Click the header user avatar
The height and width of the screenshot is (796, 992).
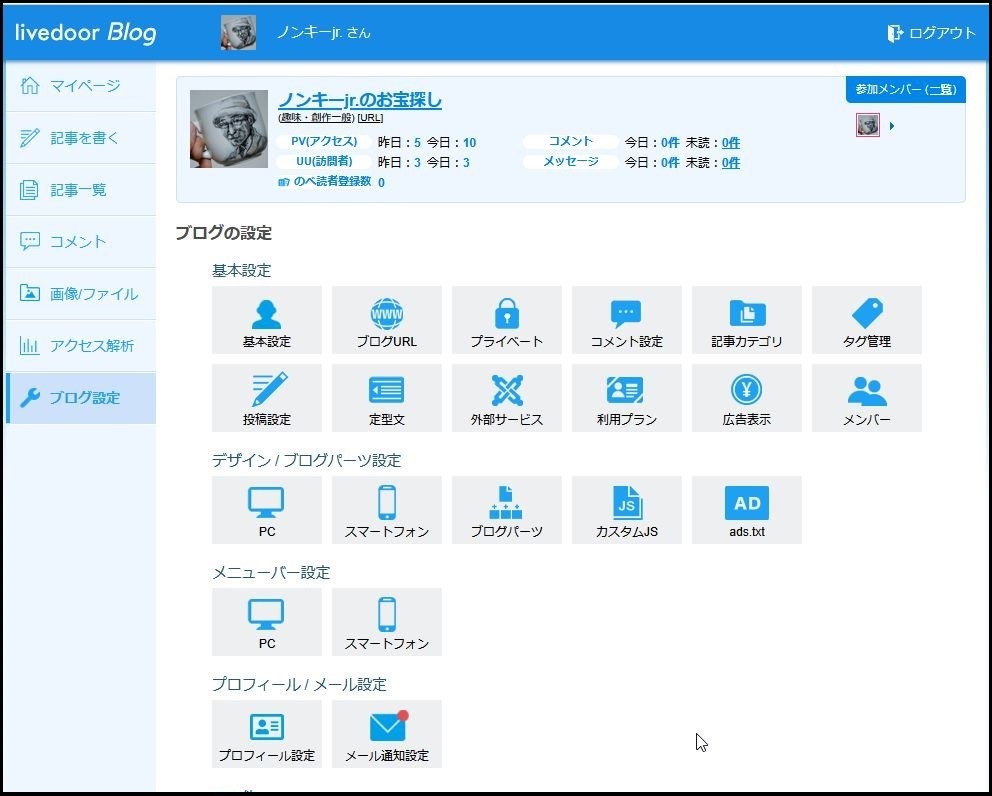coord(239,32)
